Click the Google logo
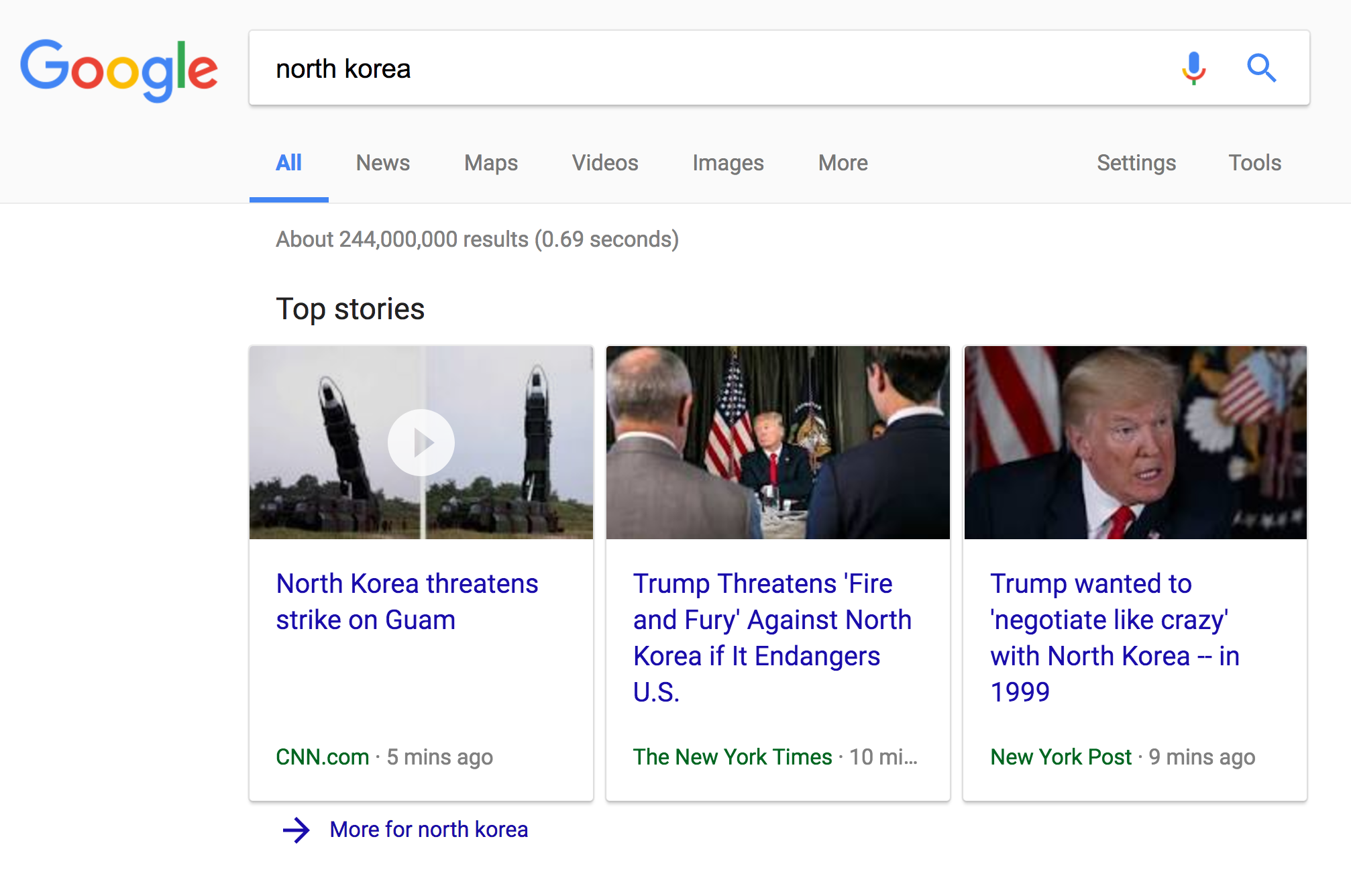Viewport: 1351px width, 896px height. [119, 70]
